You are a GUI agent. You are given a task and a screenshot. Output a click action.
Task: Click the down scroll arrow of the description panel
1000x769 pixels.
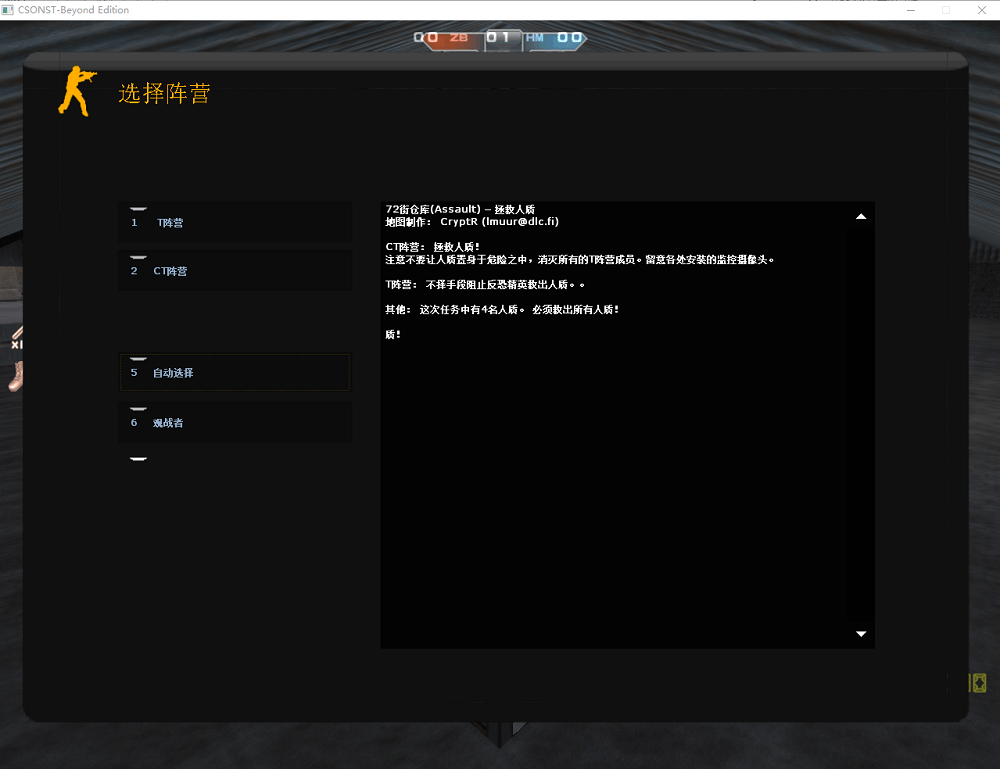pyautogui.click(x=860, y=633)
